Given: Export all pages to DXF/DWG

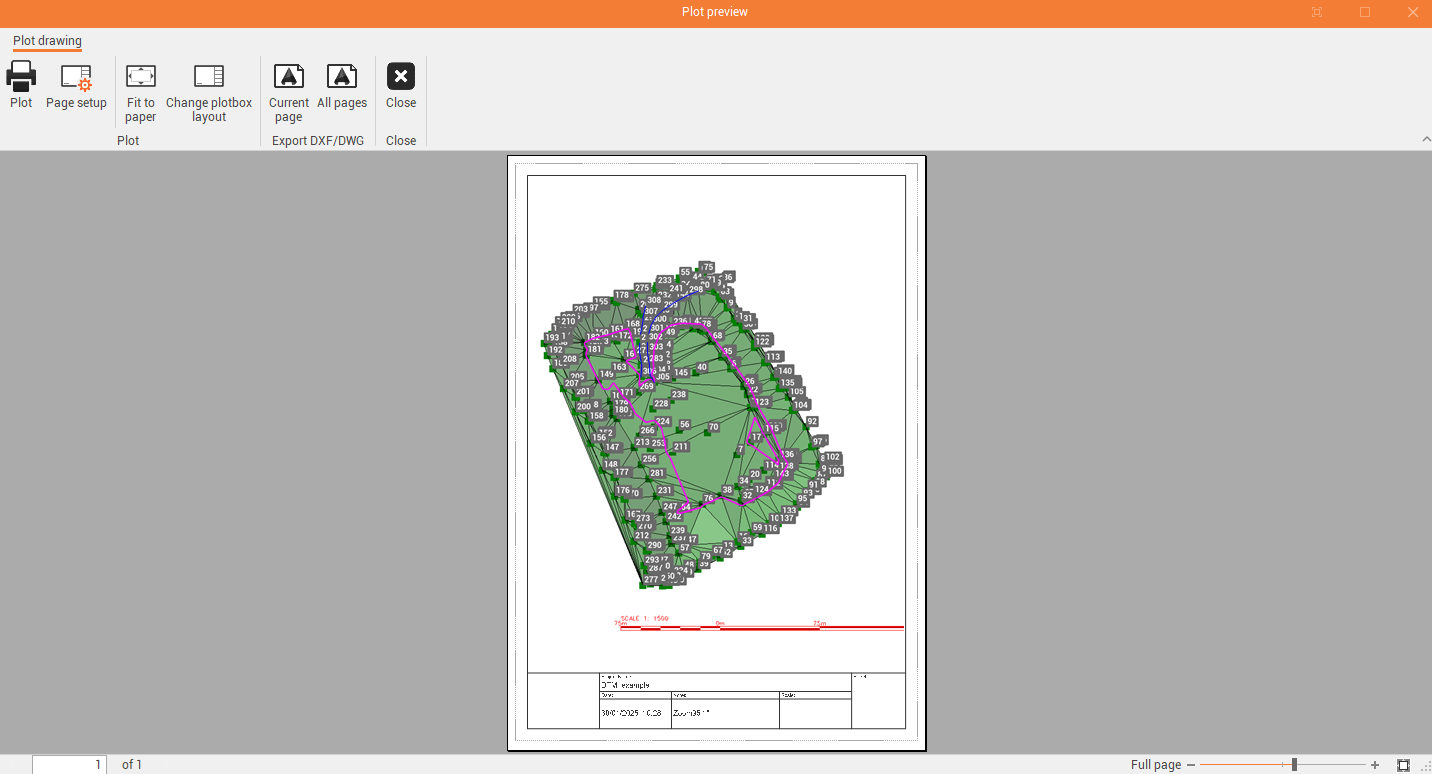Looking at the screenshot, I should (342, 77).
